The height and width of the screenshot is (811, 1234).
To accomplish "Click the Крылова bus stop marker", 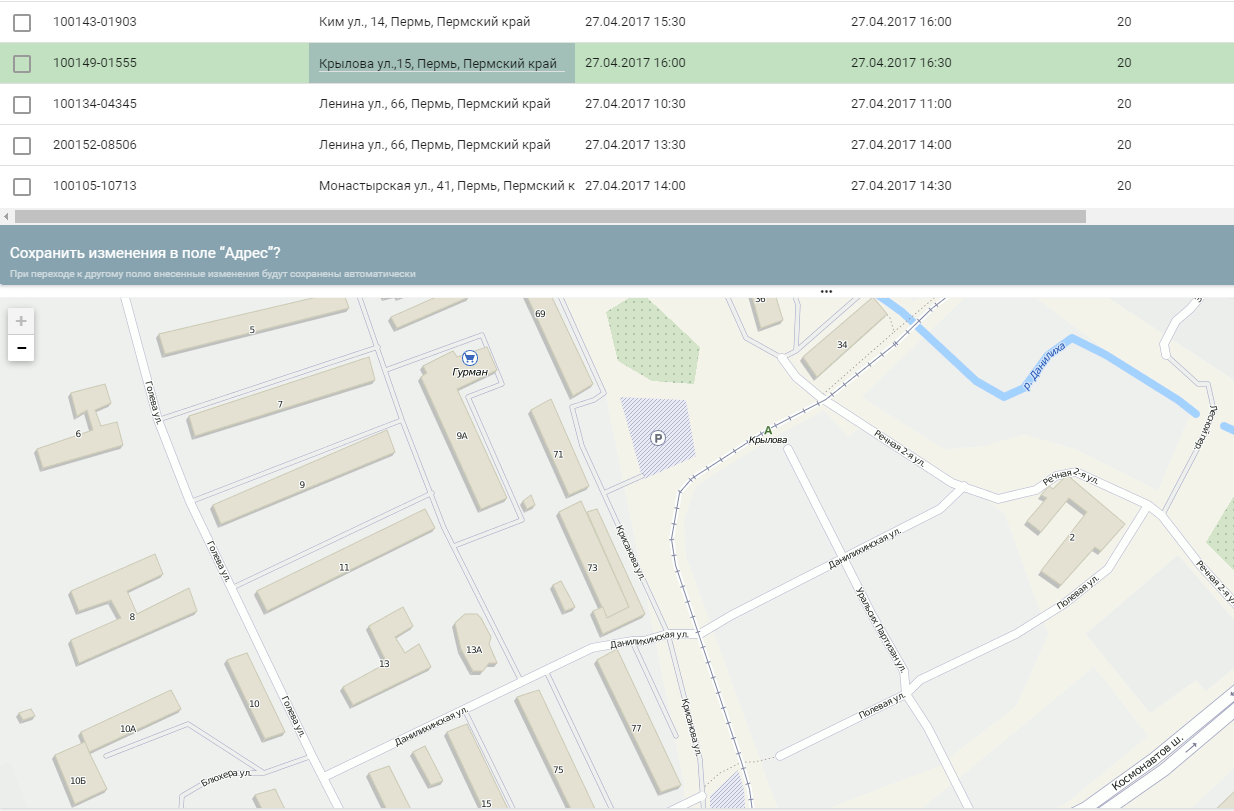I will pyautogui.click(x=768, y=430).
